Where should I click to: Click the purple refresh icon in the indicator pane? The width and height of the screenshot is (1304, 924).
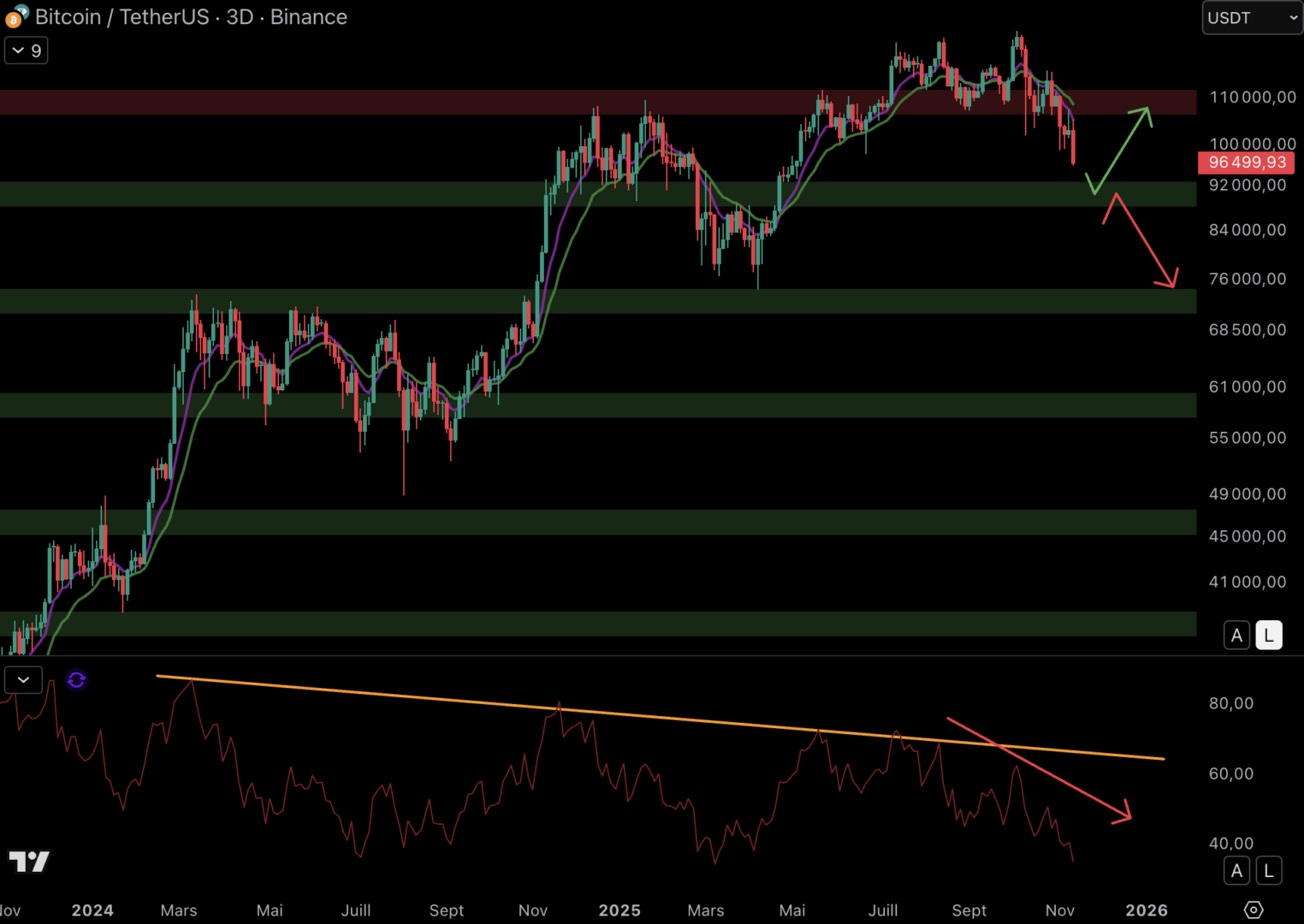pyautogui.click(x=76, y=680)
